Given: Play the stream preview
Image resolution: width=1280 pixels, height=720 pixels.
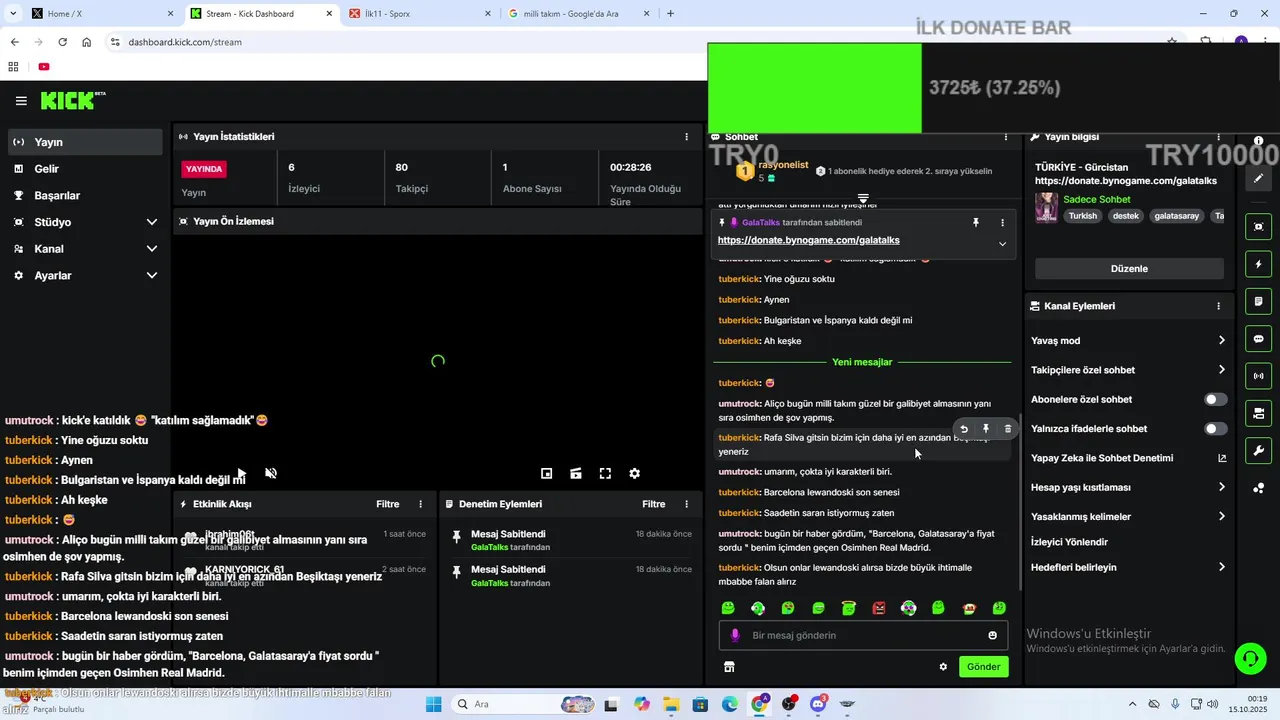Looking at the screenshot, I should coord(241,474).
